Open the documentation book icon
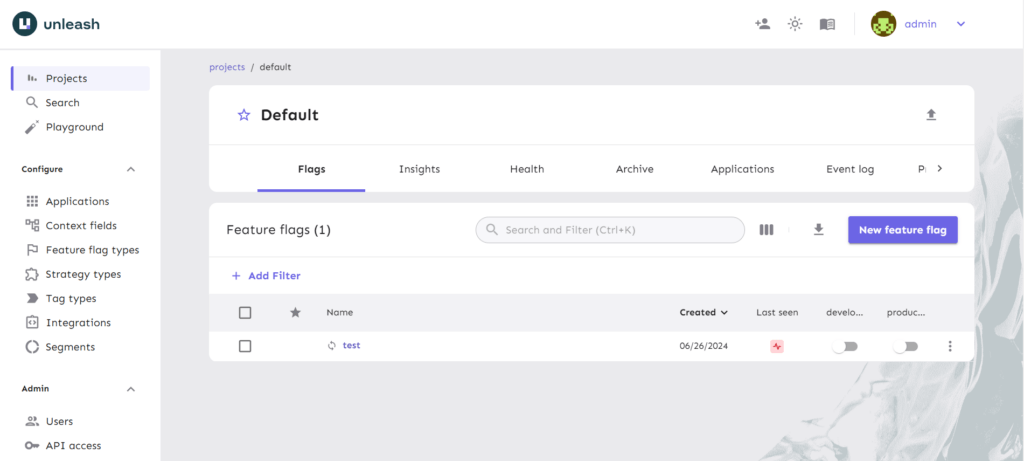 click(827, 24)
